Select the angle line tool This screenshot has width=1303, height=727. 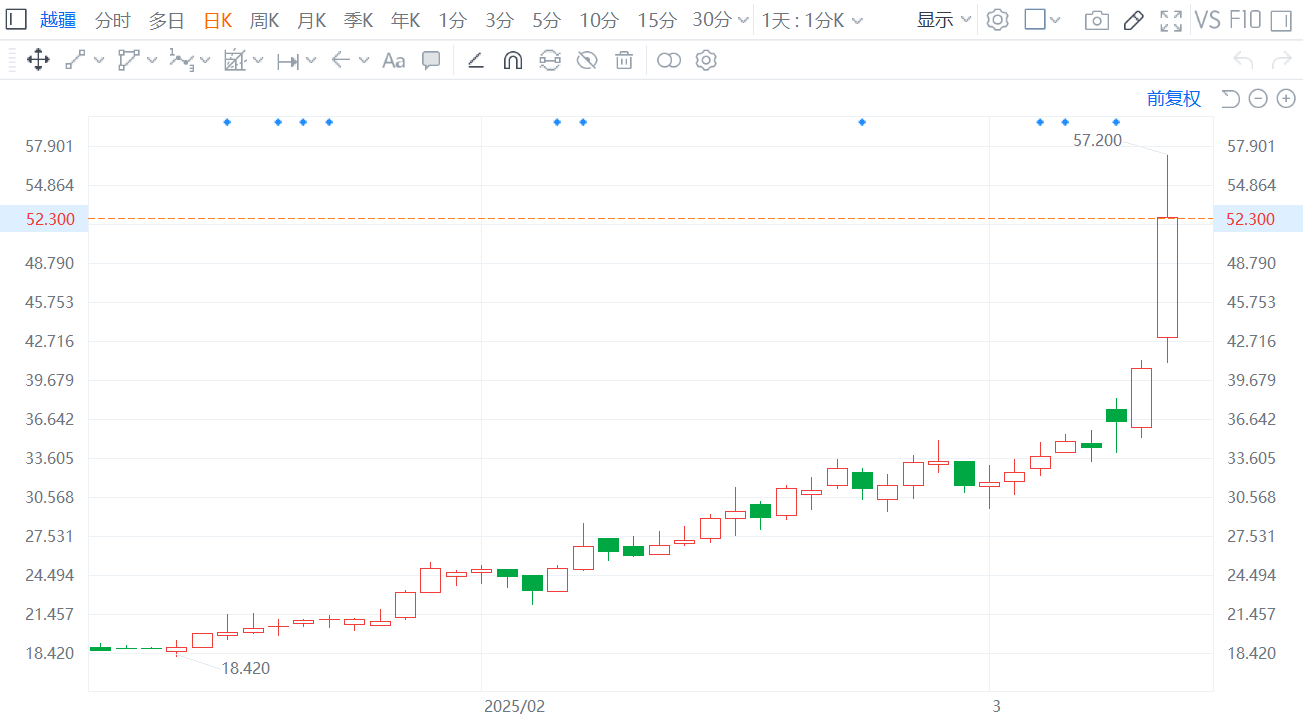click(476, 60)
